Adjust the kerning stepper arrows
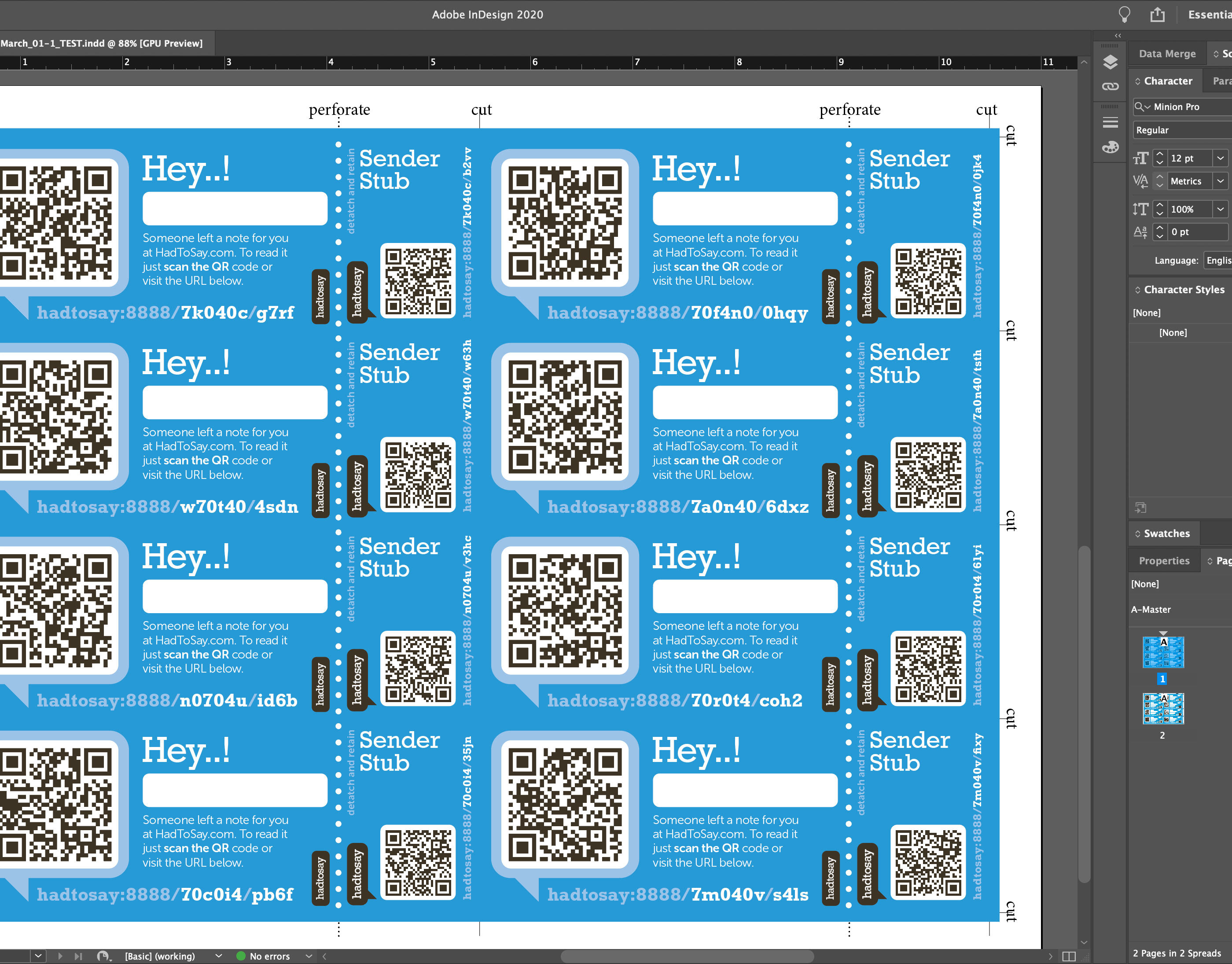1232x964 pixels. point(1159,180)
